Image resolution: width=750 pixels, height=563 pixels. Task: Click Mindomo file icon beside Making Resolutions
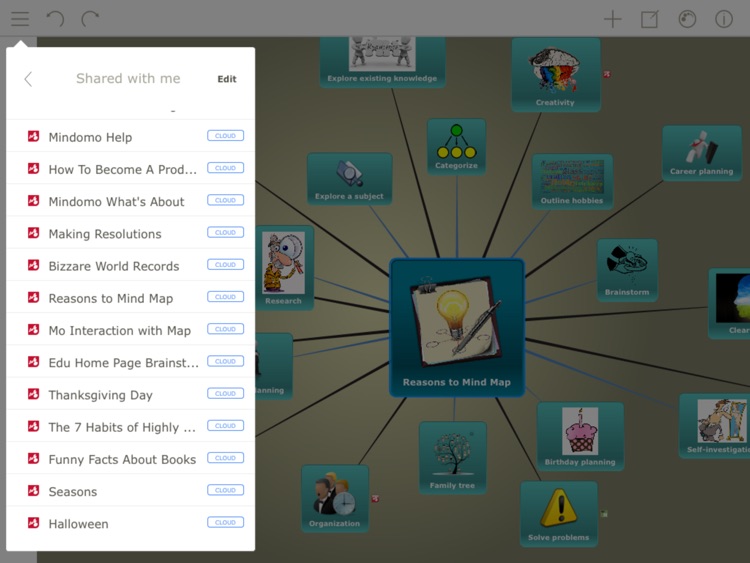(33, 233)
